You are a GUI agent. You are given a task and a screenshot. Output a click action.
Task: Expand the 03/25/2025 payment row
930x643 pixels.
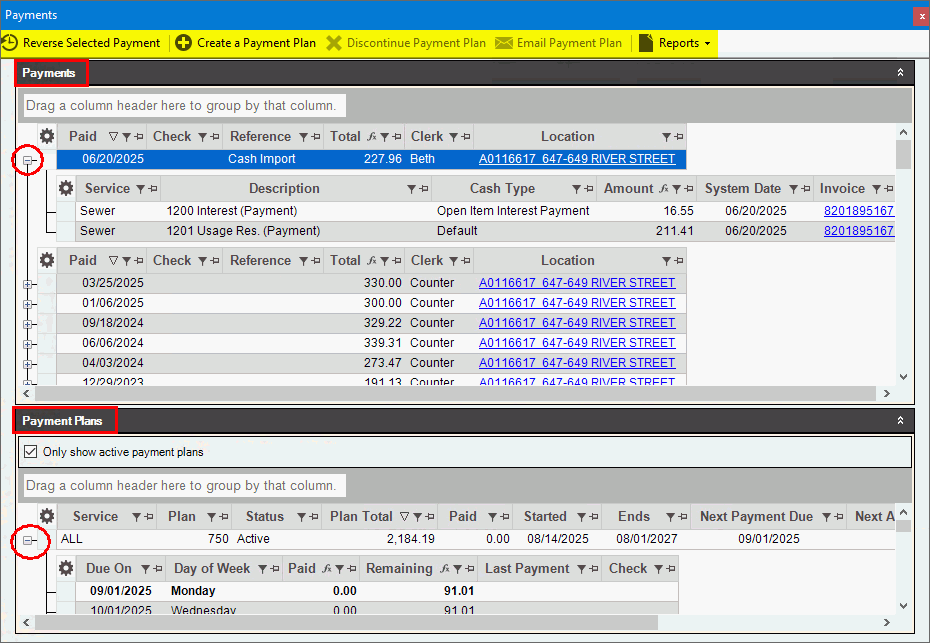click(x=29, y=283)
